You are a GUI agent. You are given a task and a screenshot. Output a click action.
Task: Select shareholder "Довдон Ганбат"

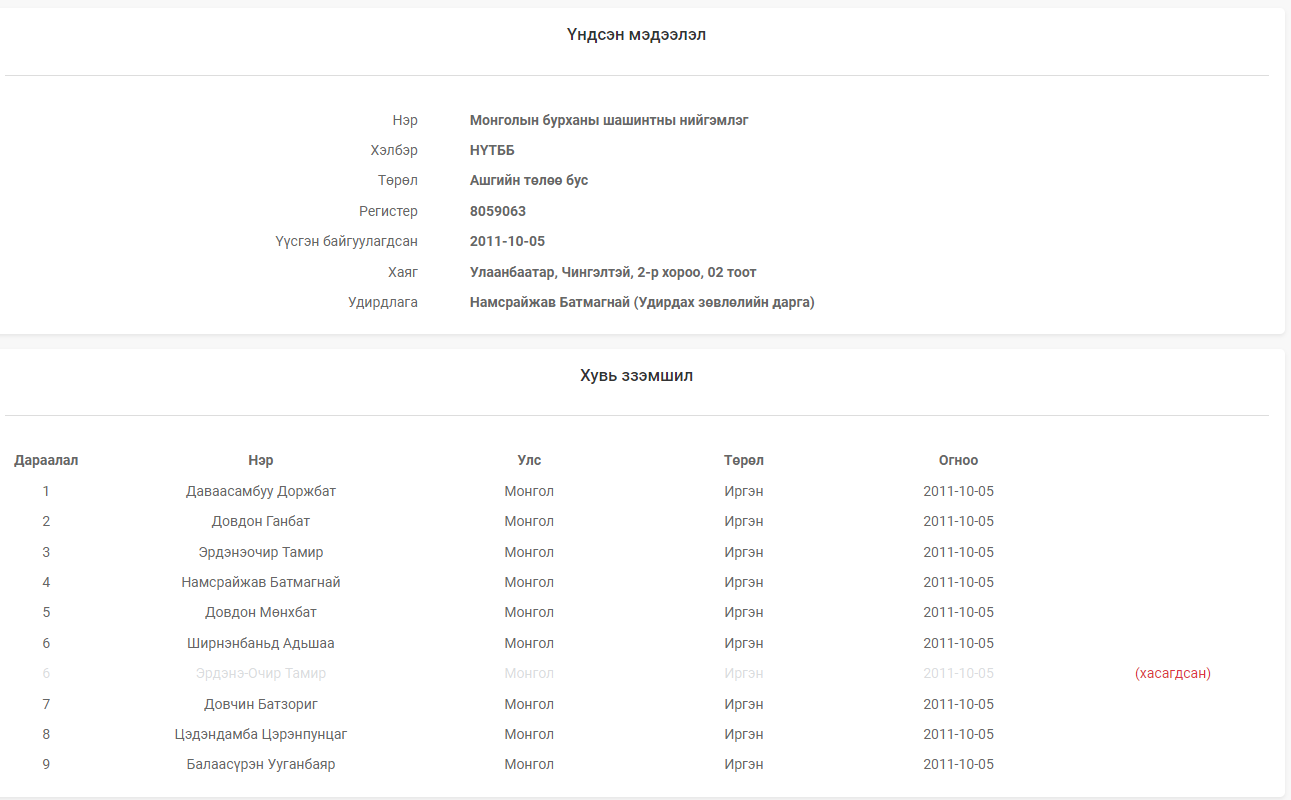tap(261, 521)
